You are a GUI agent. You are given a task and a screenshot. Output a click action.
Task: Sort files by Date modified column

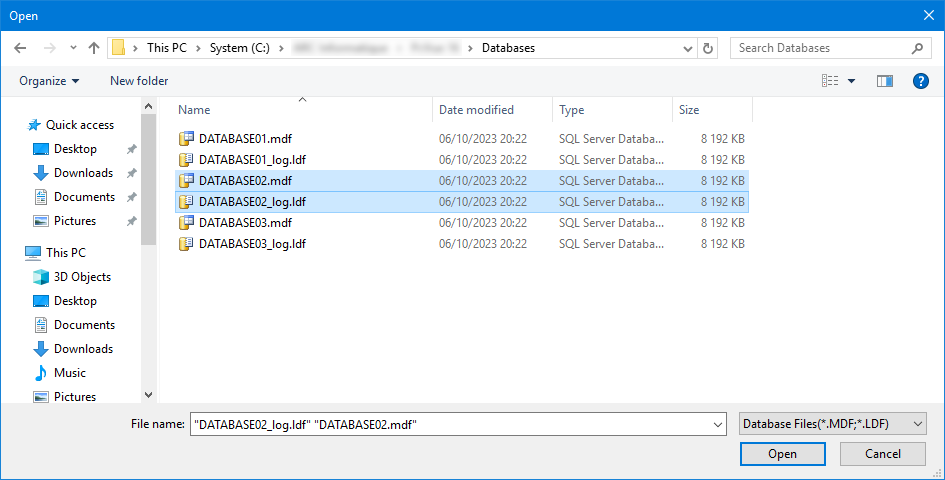476,110
